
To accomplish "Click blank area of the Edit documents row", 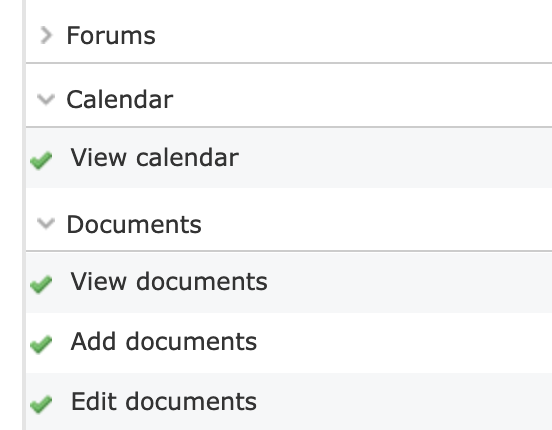I will point(405,401).
